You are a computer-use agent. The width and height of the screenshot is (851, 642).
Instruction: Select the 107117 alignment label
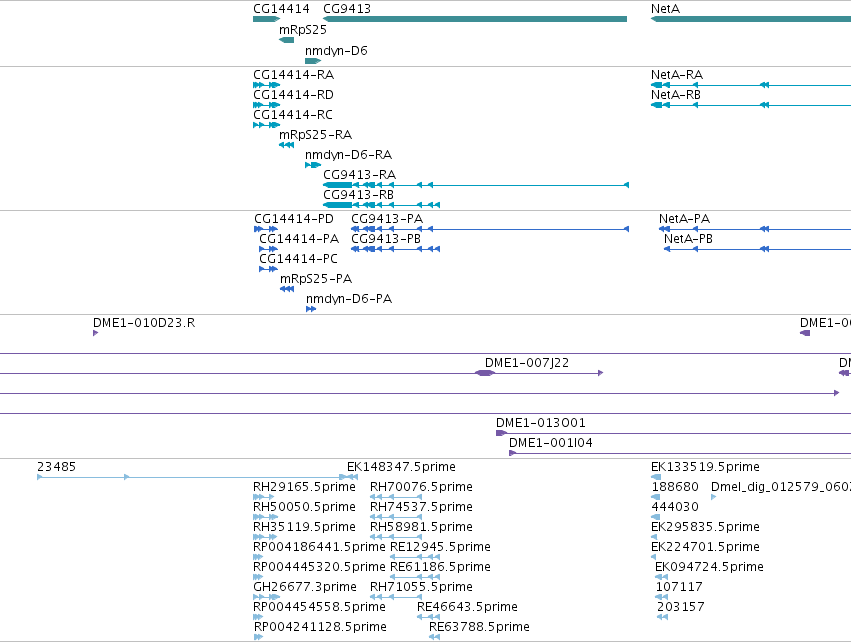679,587
